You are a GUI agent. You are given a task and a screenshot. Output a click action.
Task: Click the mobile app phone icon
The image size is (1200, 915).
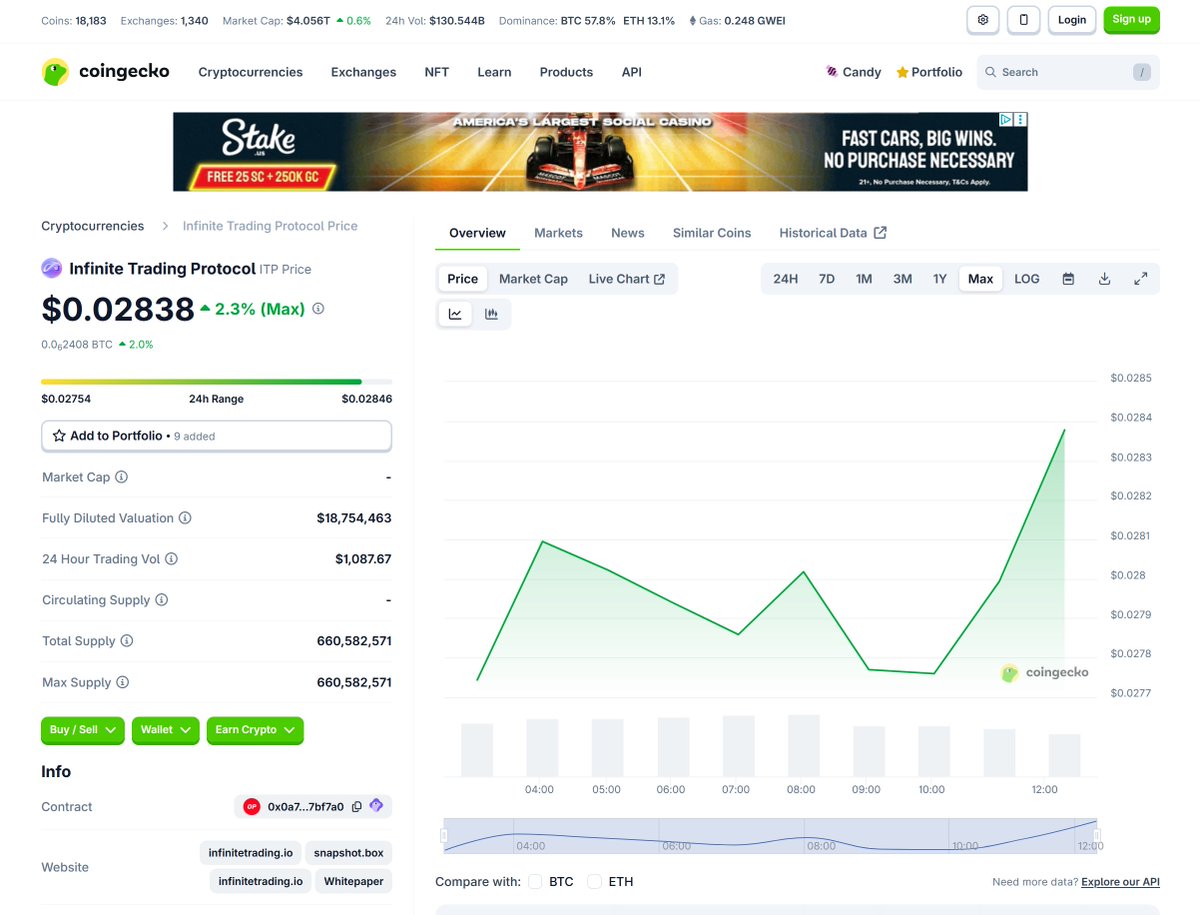click(1023, 20)
